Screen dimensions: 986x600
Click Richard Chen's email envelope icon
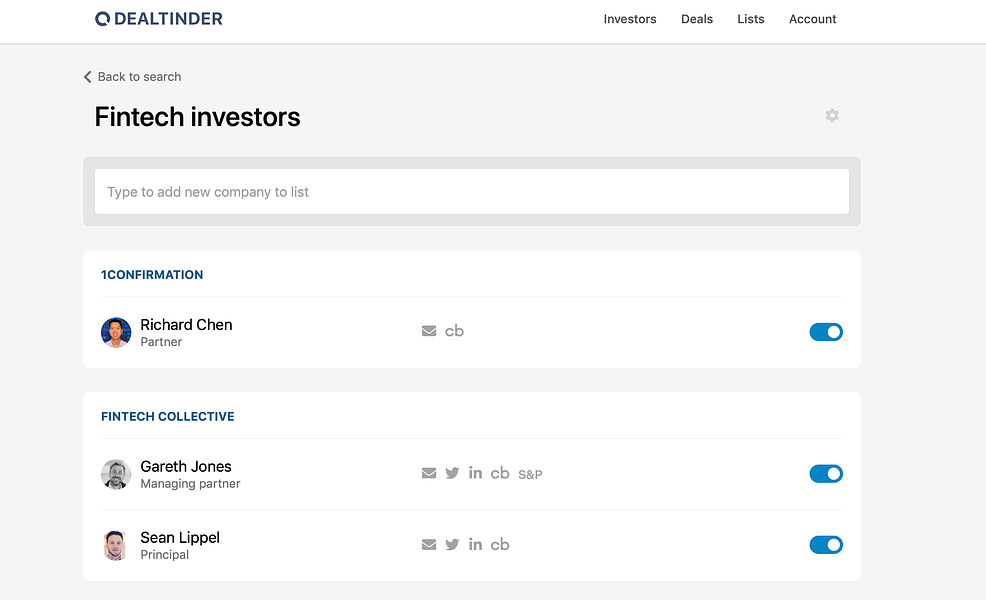429,331
